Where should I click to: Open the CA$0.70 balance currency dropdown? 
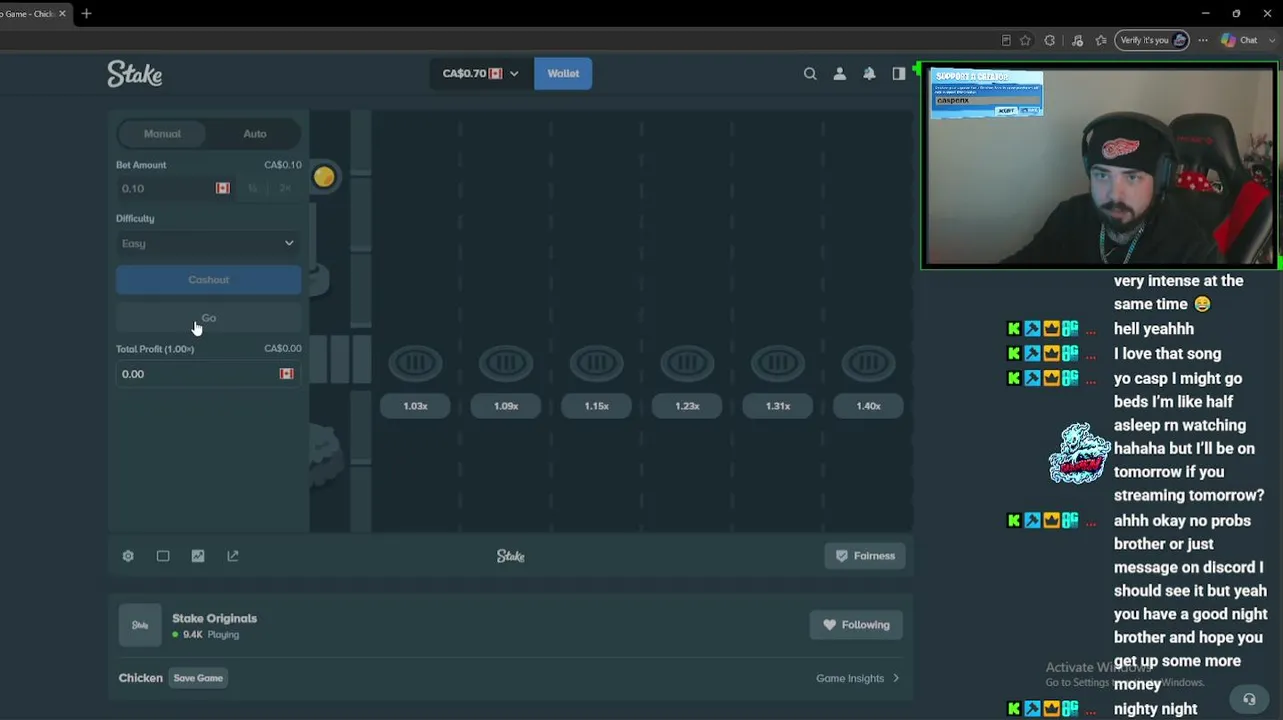(481, 73)
